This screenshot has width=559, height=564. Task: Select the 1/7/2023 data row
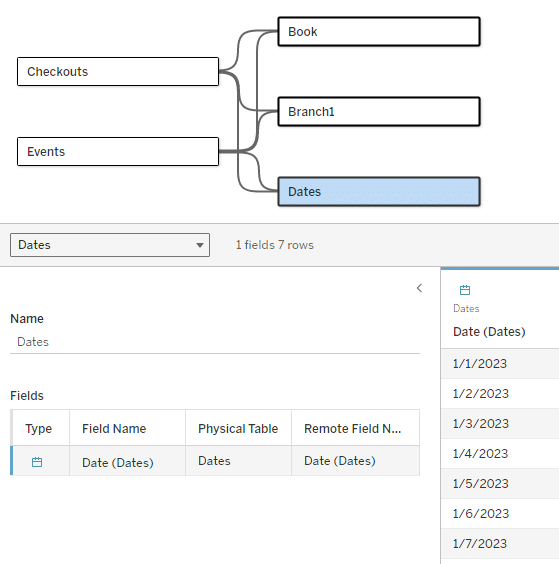coord(500,543)
